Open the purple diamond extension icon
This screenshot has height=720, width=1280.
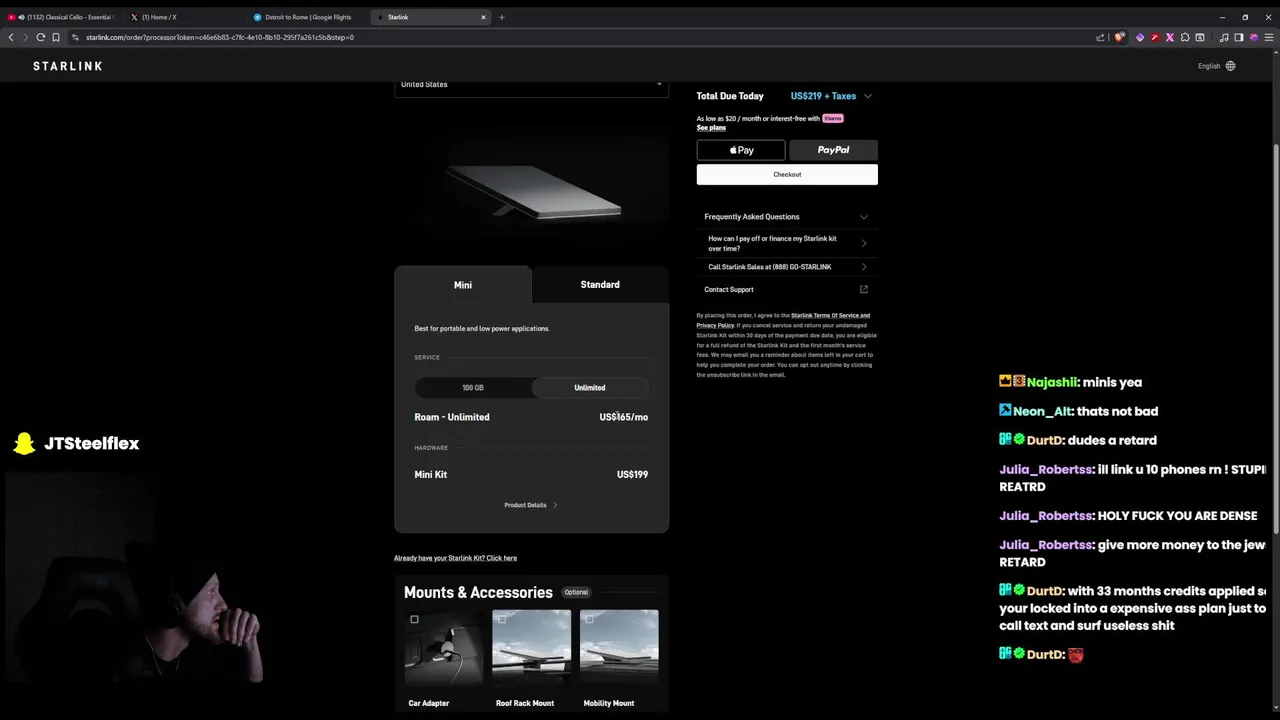coord(1139,37)
